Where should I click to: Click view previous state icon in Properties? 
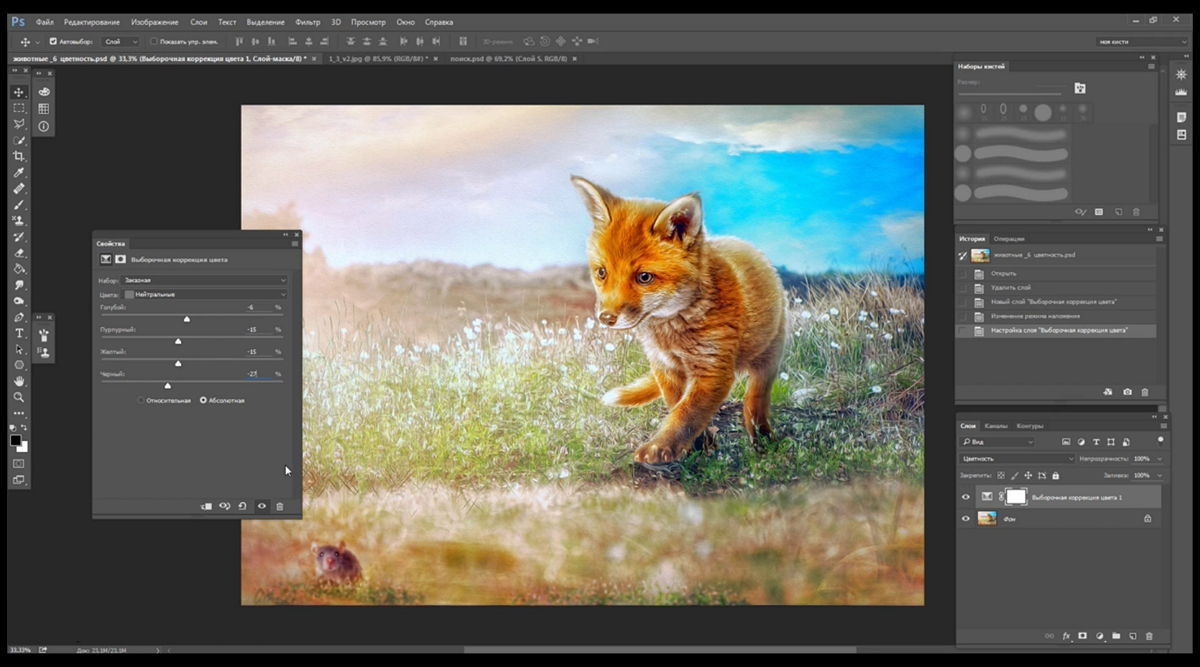[225, 506]
